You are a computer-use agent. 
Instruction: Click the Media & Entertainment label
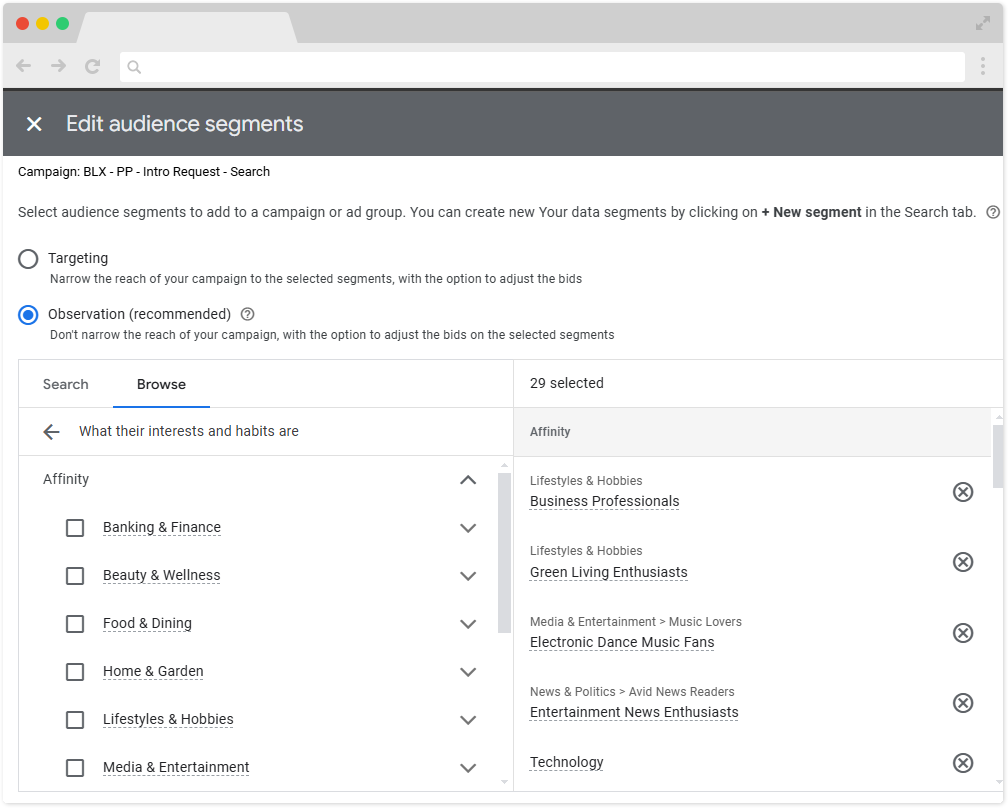click(176, 768)
